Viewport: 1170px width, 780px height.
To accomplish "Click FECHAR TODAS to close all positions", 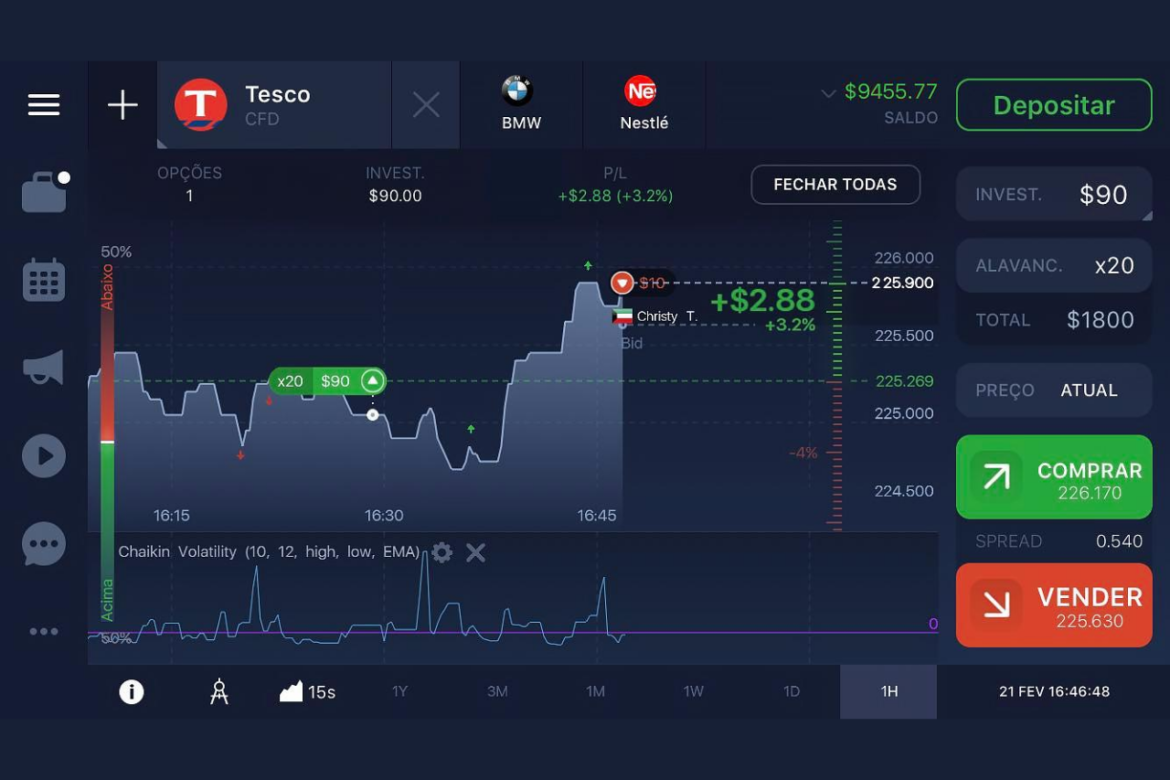I will coord(835,184).
